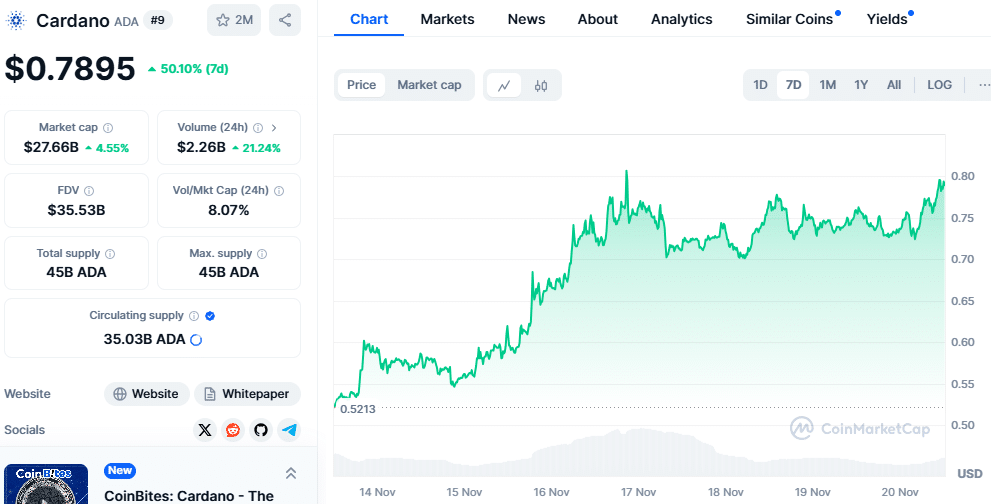Select Price chart mode
The height and width of the screenshot is (504, 991).
click(362, 85)
